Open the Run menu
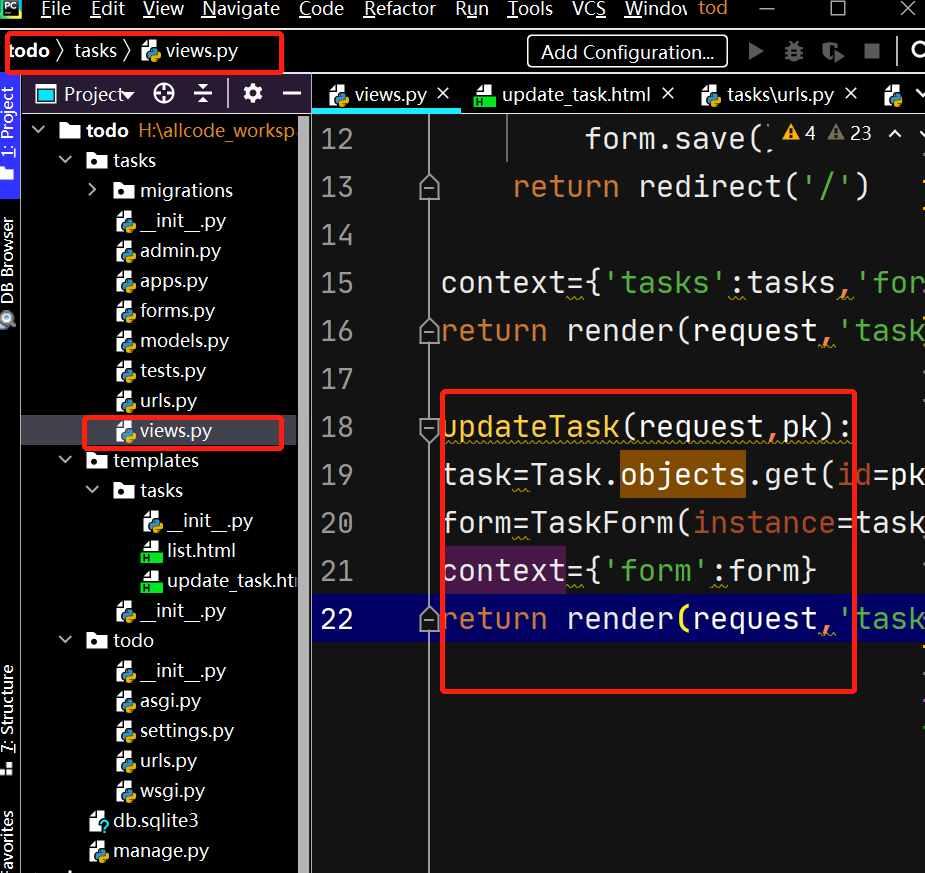Screen dimensions: 925x873 (x=472, y=9)
